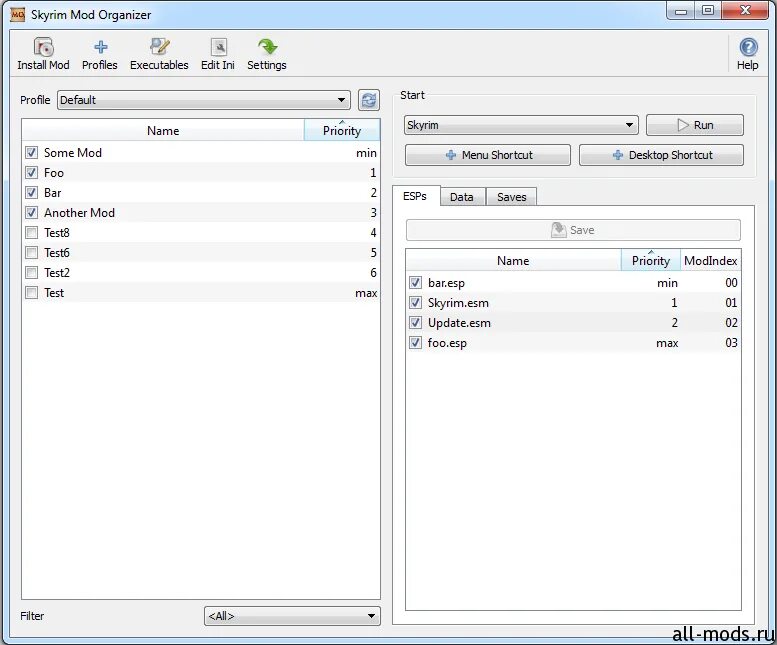Enable the Test6 mod checkbox

32,253
